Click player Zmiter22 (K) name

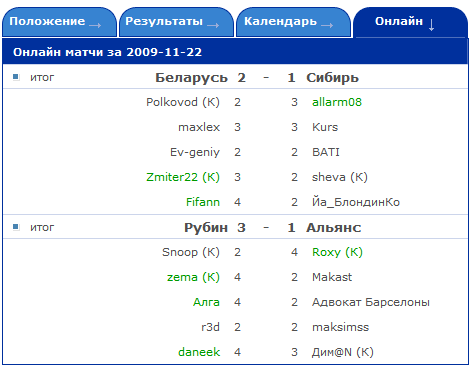click(183, 177)
